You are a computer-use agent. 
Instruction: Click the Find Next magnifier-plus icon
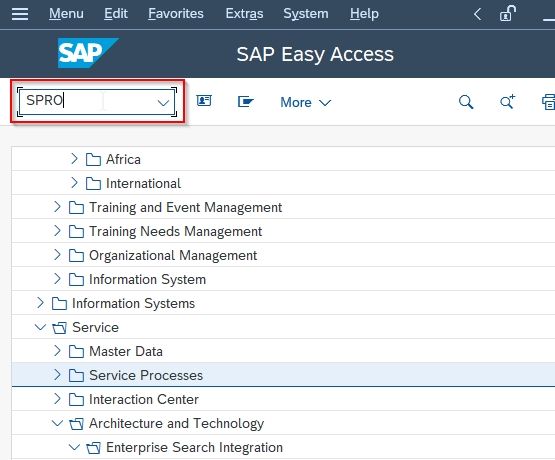coord(507,102)
